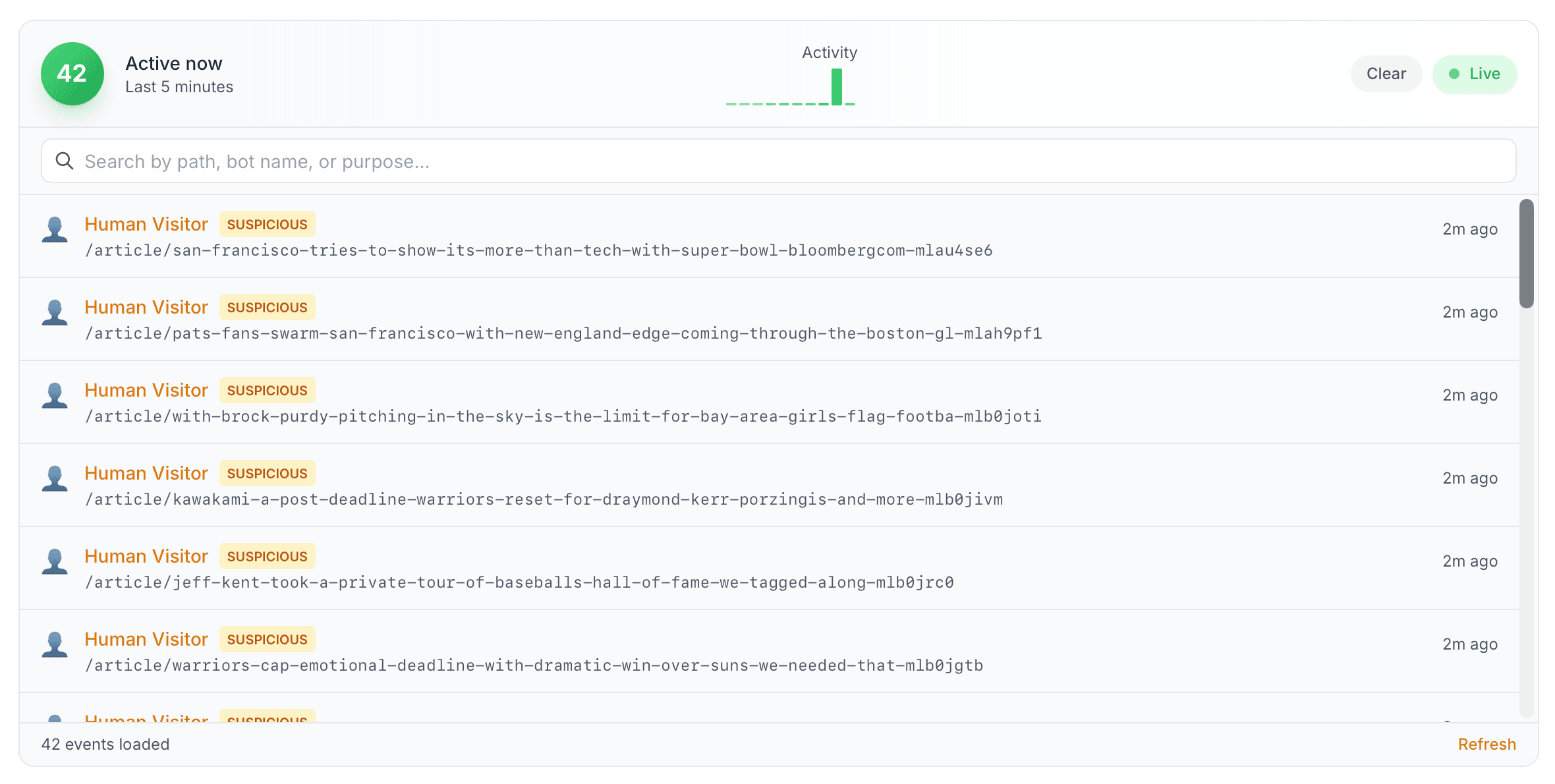Click the tall green activity bar
Screen dimensions: 1555x784
(x=836, y=86)
